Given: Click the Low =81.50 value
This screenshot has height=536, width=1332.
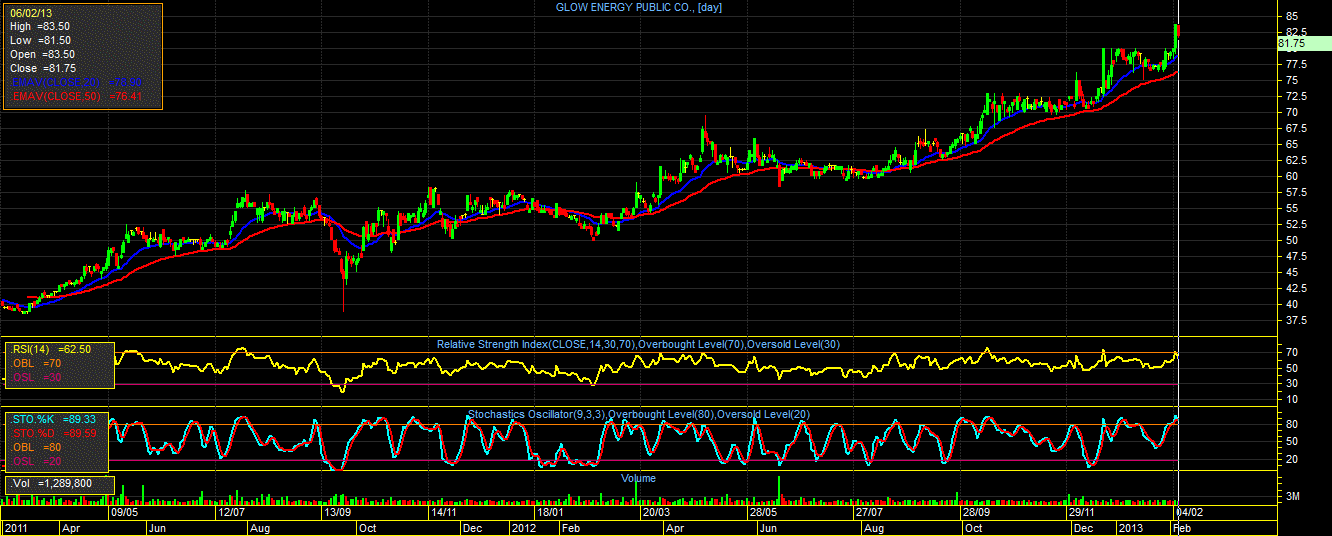Looking at the screenshot, I should tap(42, 40).
